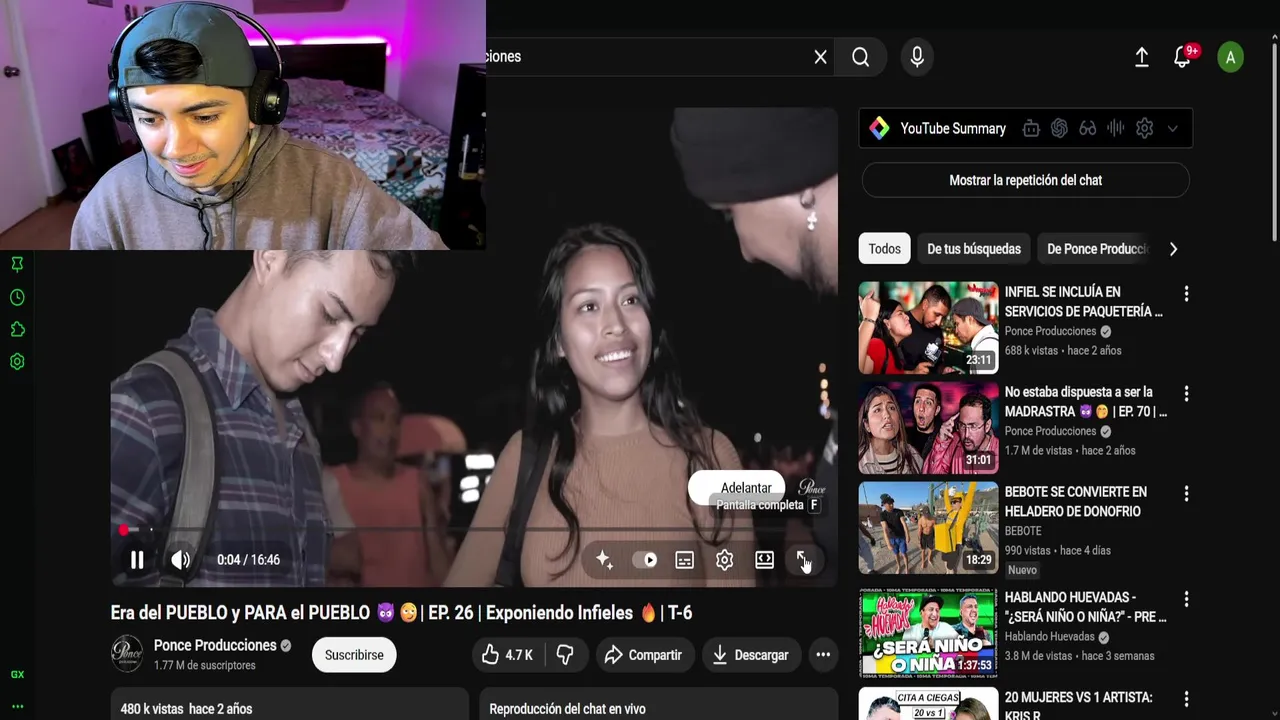Toggle subtitles in the video player
The width and height of the screenshot is (1280, 720).
pos(685,560)
